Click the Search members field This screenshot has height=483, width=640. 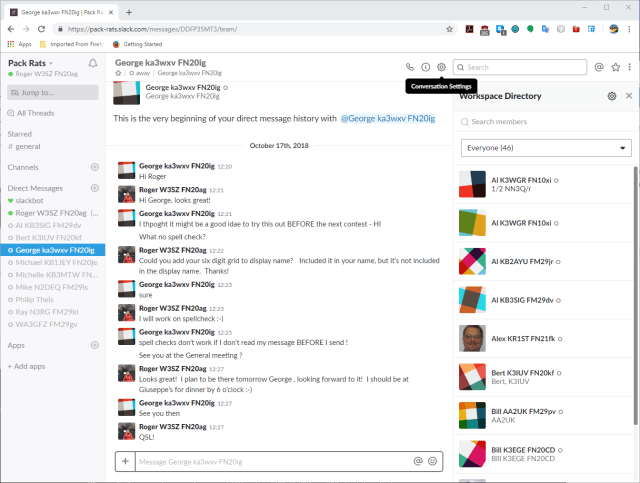546,122
